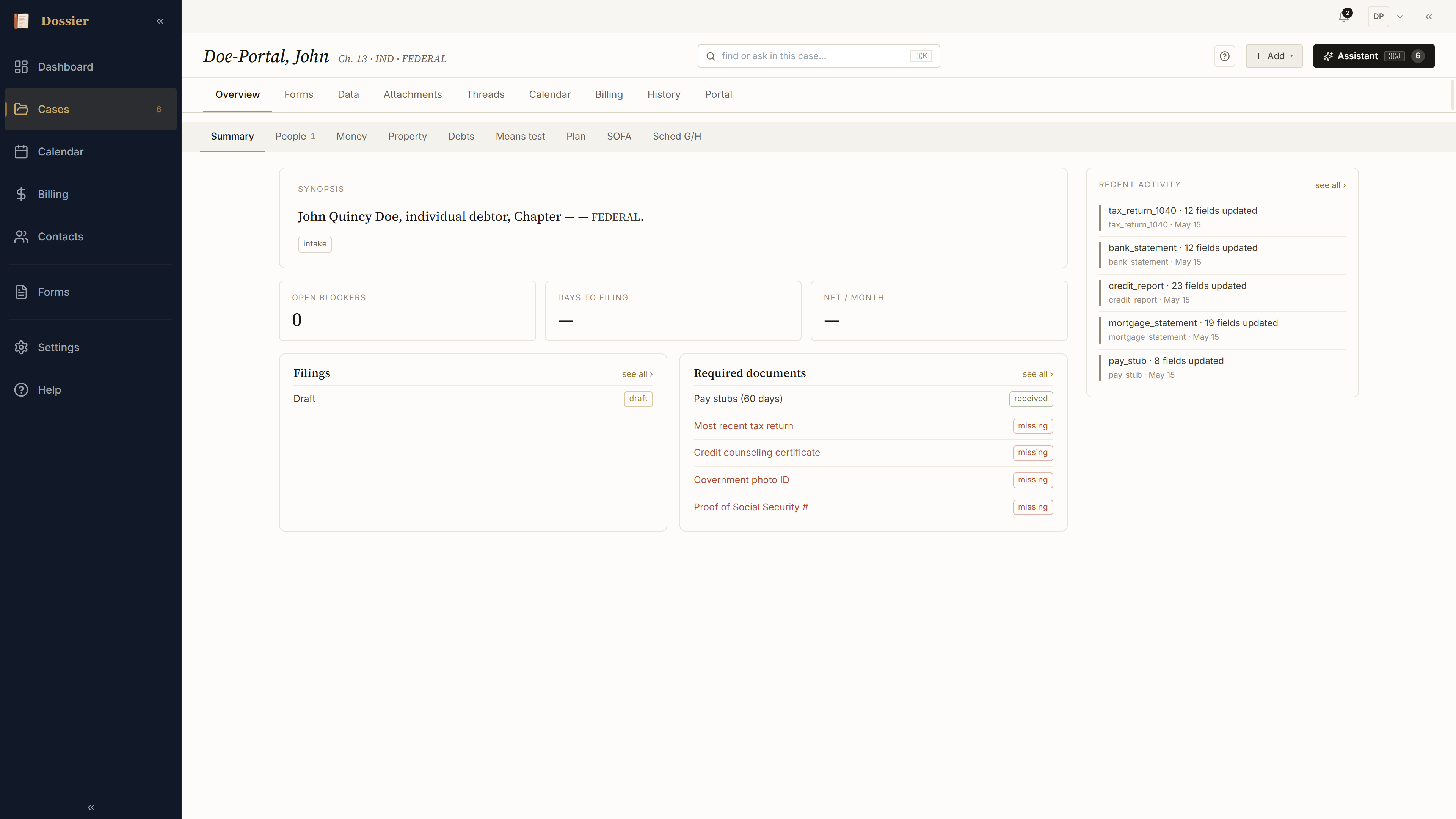Image resolution: width=1456 pixels, height=819 pixels.
Task: Click missing badge for Government photo ID
Action: point(1032,480)
